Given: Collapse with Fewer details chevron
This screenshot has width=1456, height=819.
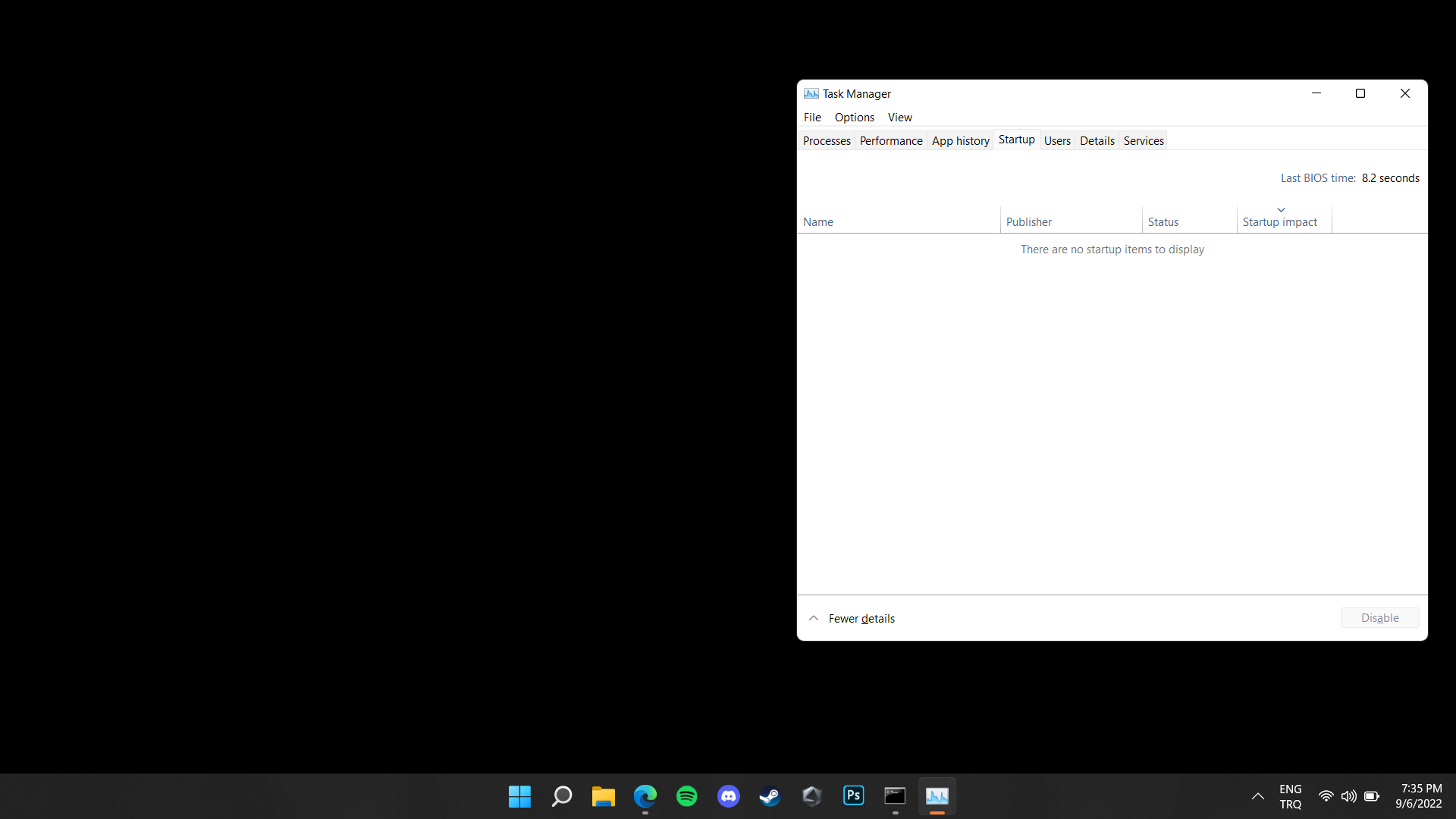Looking at the screenshot, I should point(814,618).
